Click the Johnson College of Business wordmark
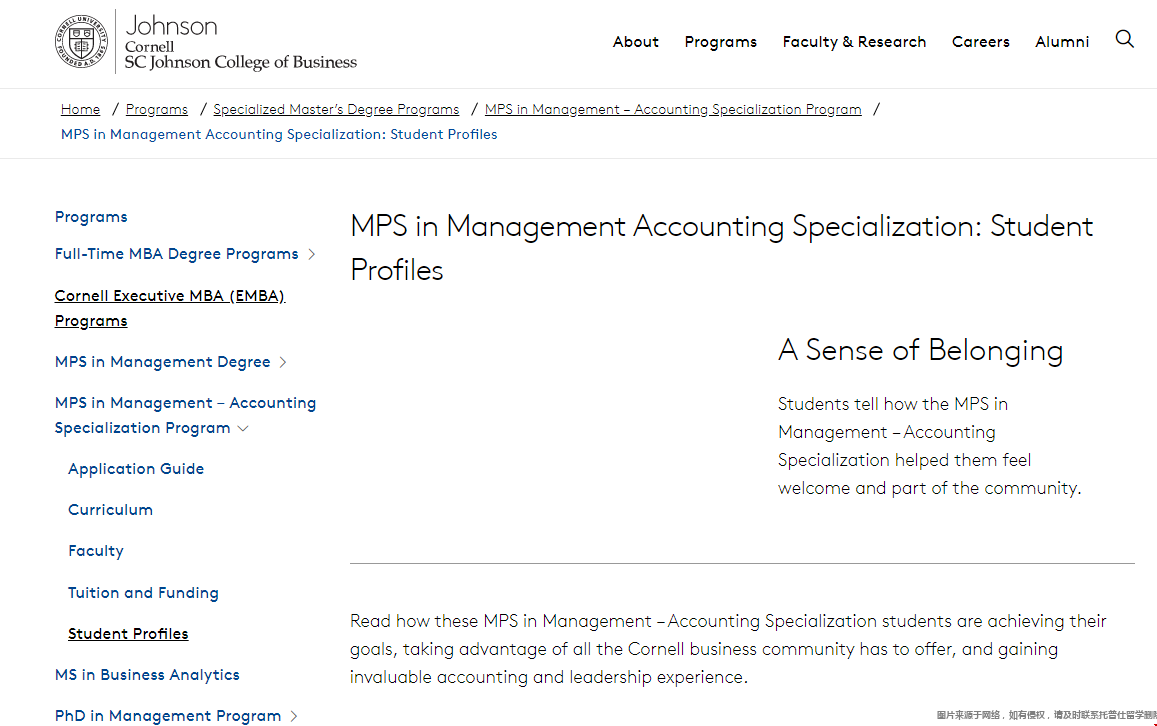This screenshot has height=726, width=1157. point(241,43)
